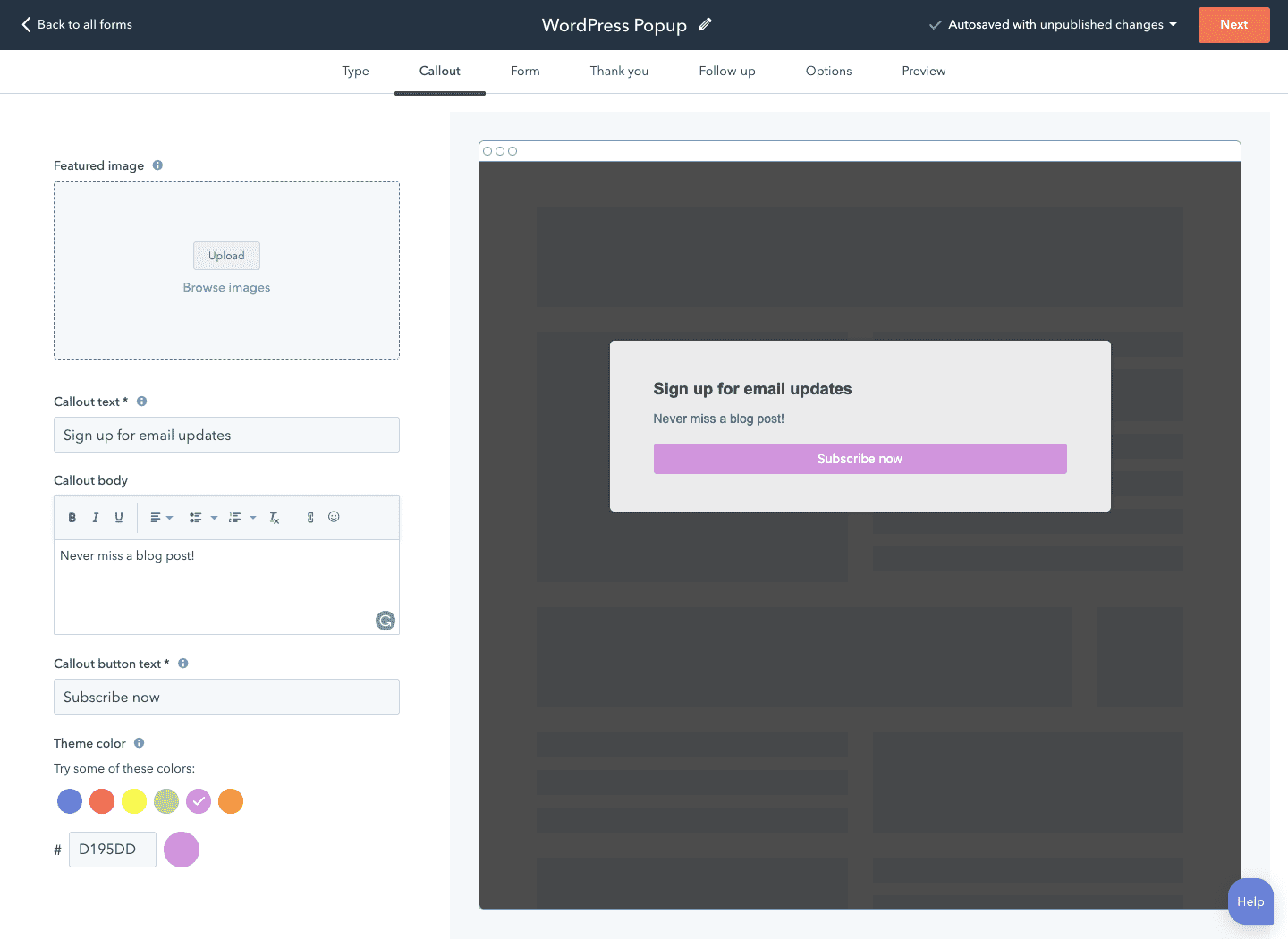Pick the orange theme color swatch
The height and width of the screenshot is (939, 1288).
tap(231, 801)
